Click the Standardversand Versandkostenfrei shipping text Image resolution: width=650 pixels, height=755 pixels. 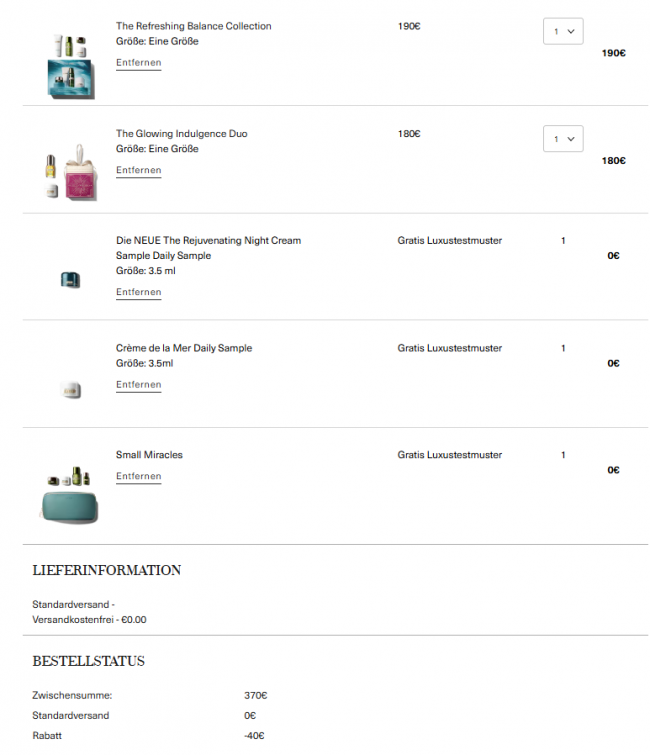tap(89, 612)
